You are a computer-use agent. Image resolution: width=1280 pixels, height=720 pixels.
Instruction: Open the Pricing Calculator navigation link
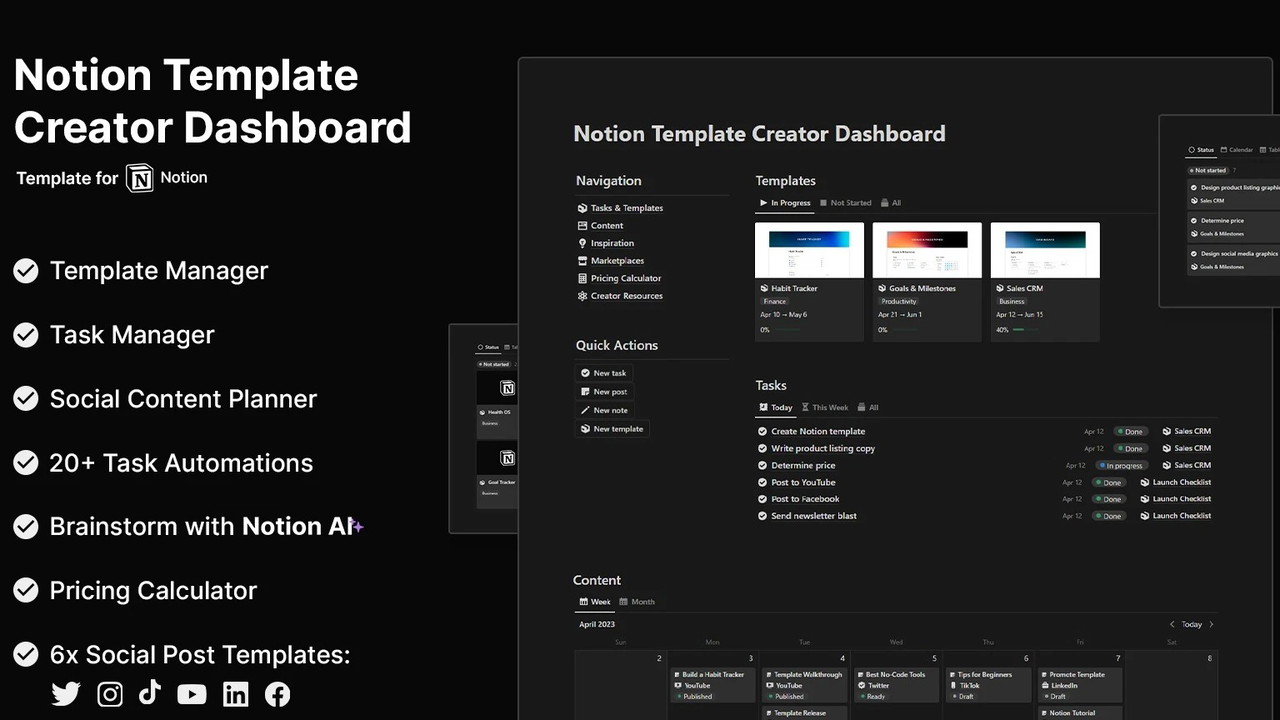click(x=625, y=278)
